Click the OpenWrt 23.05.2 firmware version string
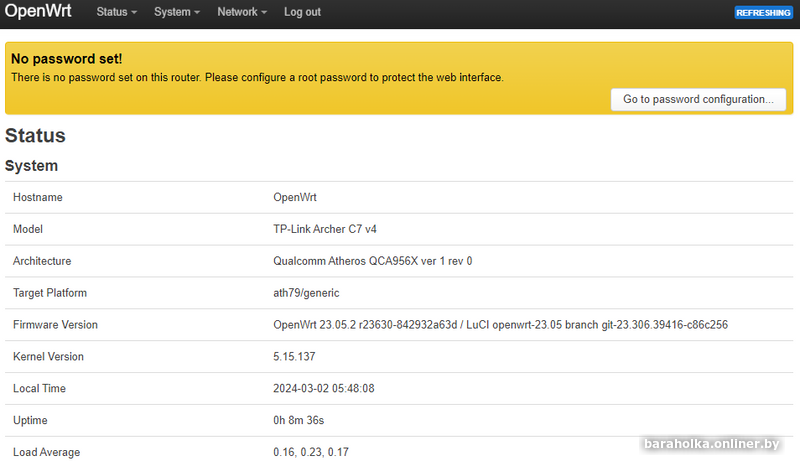This screenshot has height=465, width=800. pyautogui.click(x=500, y=325)
